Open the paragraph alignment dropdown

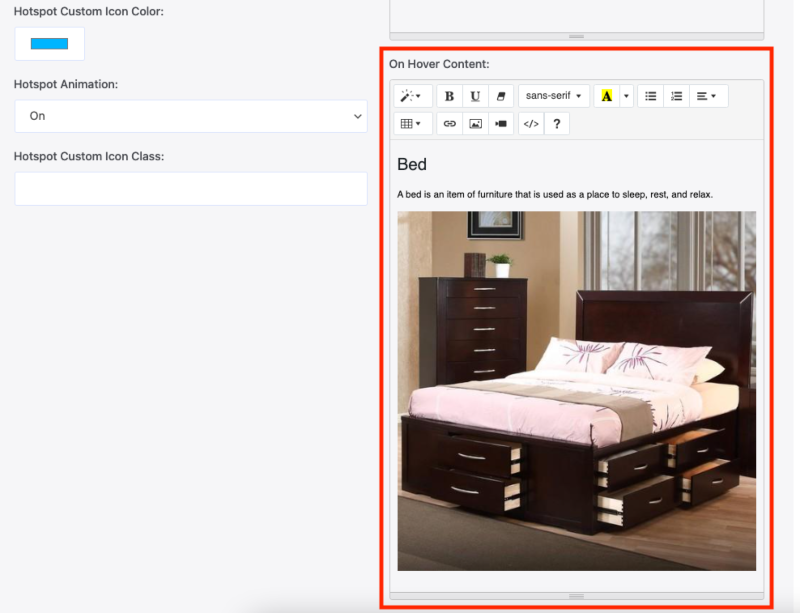(x=708, y=96)
